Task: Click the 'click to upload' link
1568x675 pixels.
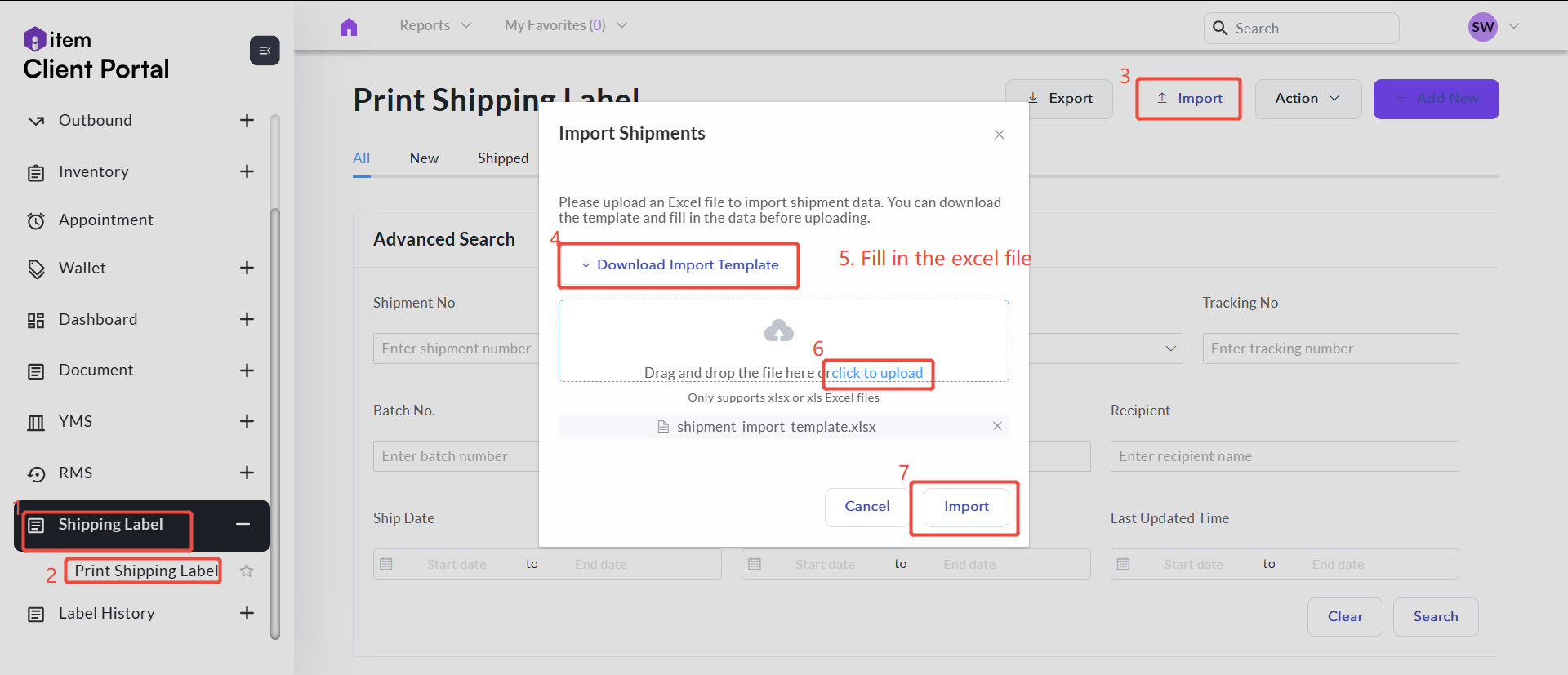Action: click(876, 373)
